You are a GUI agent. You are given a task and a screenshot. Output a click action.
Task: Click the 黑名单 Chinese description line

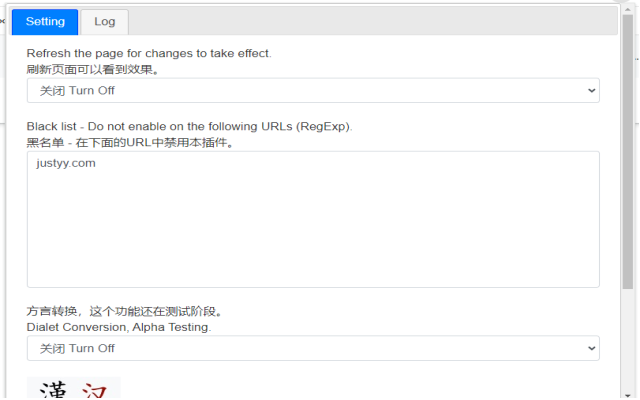[130, 143]
